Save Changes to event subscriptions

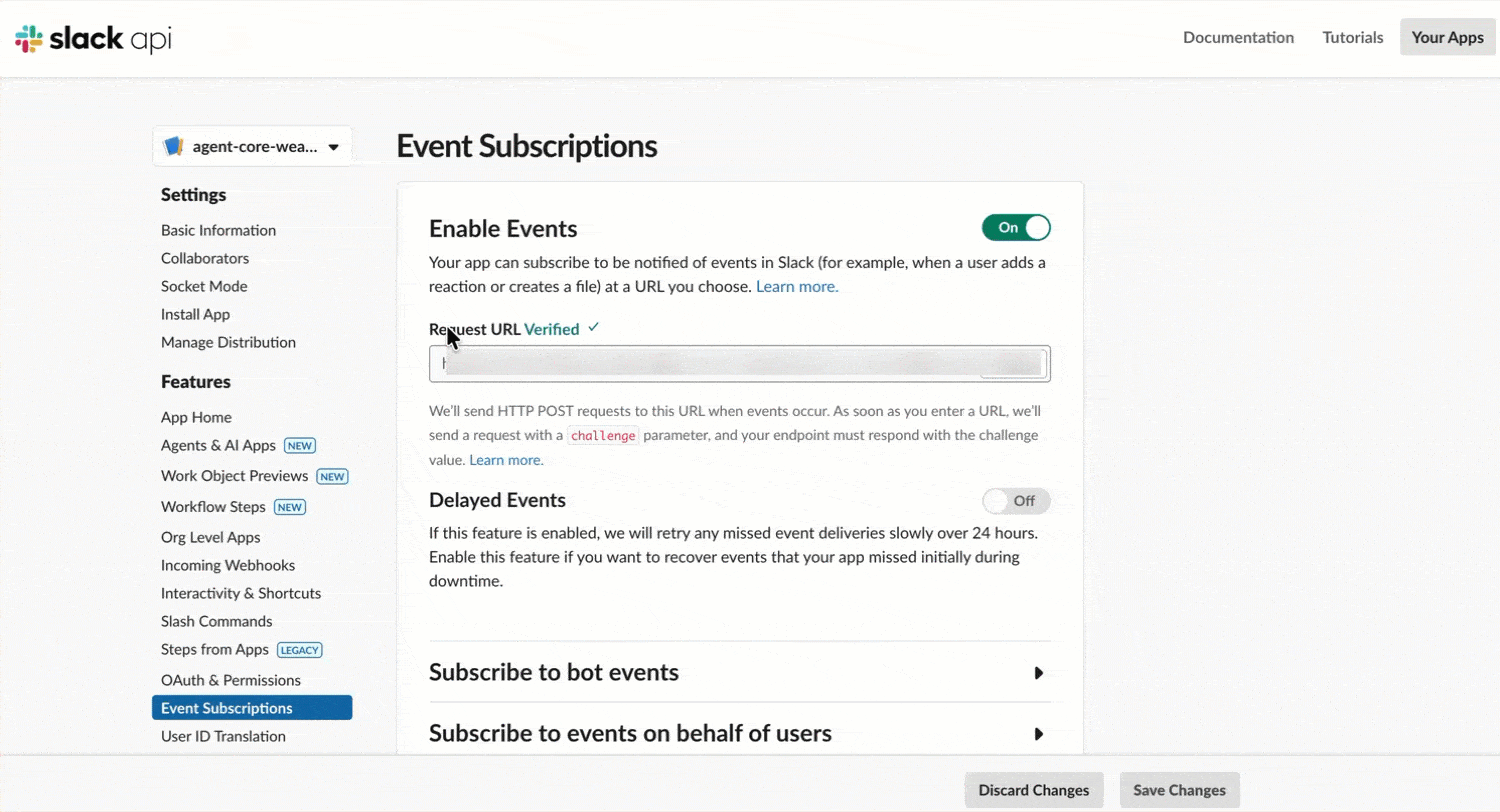click(x=1178, y=789)
